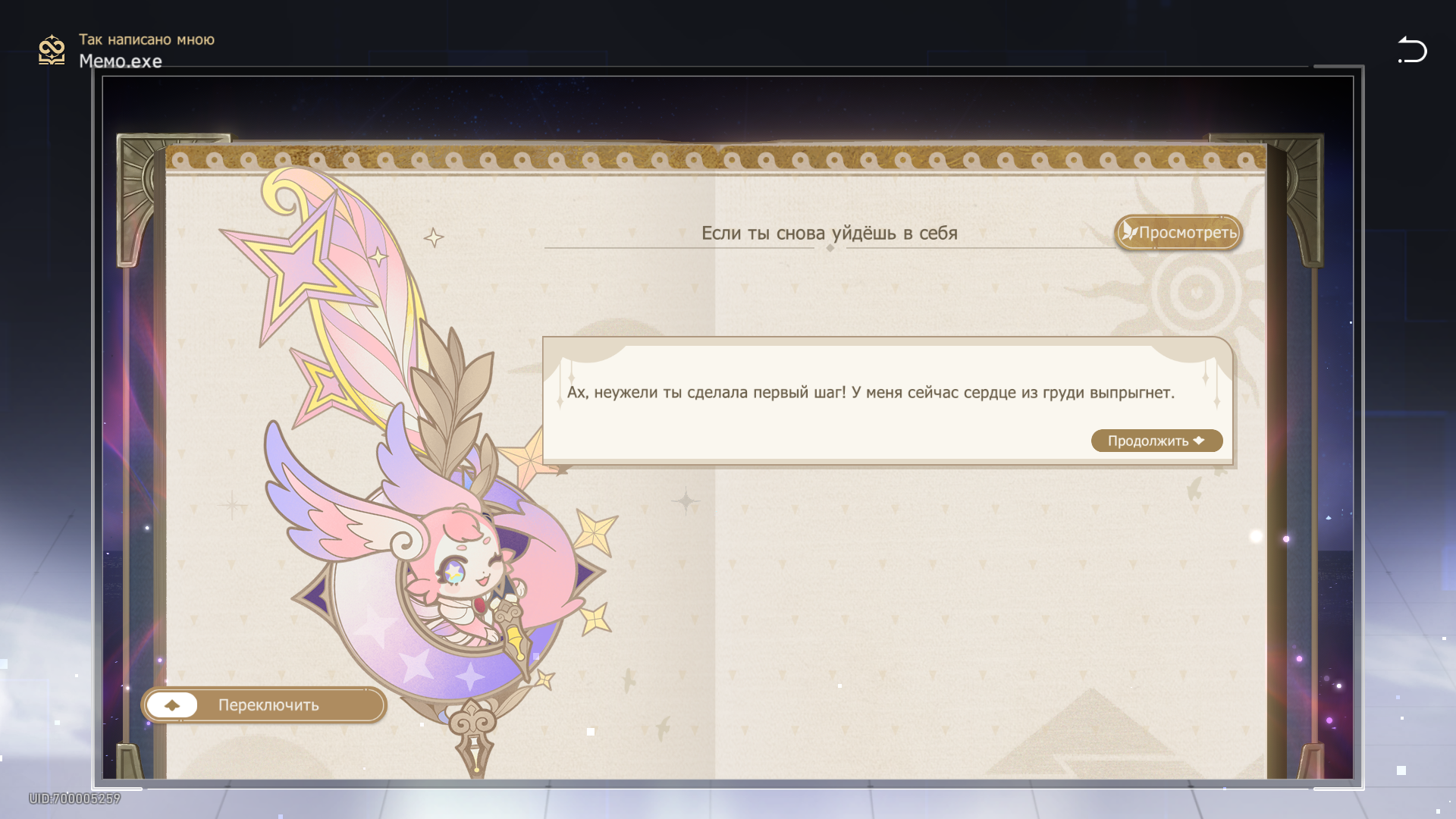Click the pyramid watermark on right page

(x=1092, y=732)
